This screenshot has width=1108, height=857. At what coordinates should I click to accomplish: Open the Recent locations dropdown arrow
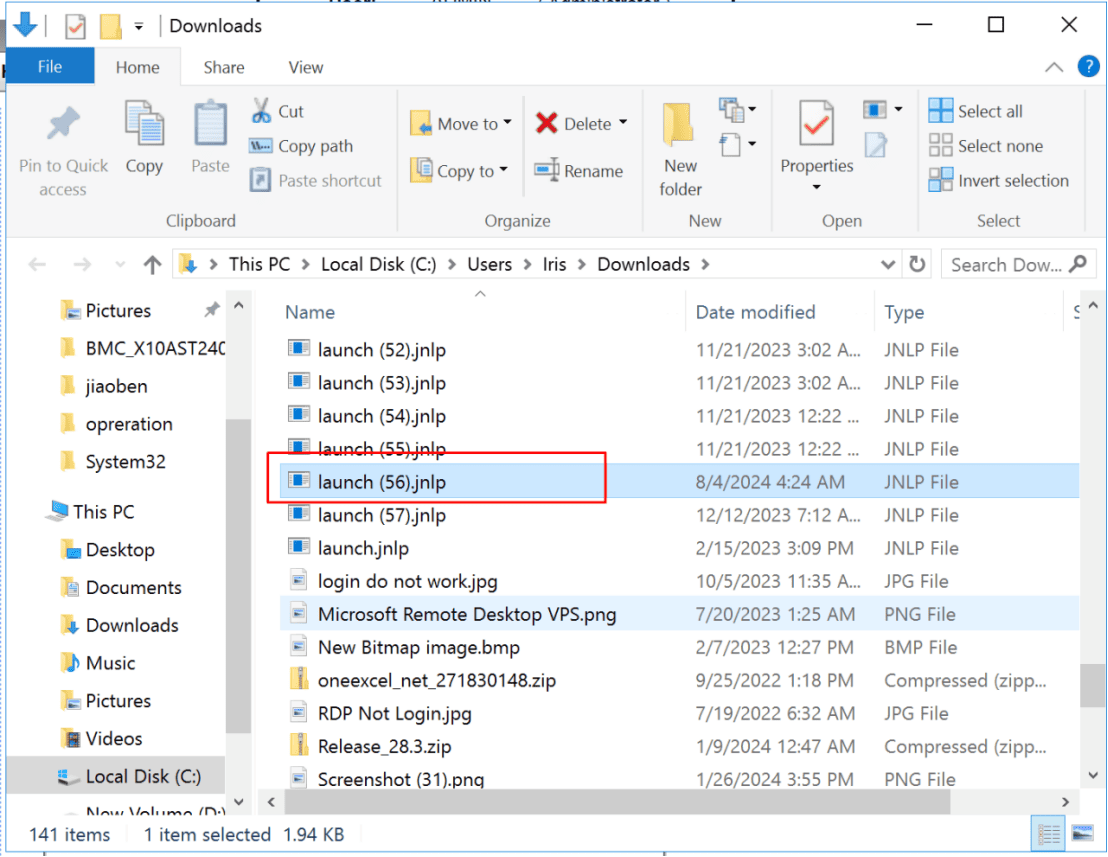coord(120,265)
